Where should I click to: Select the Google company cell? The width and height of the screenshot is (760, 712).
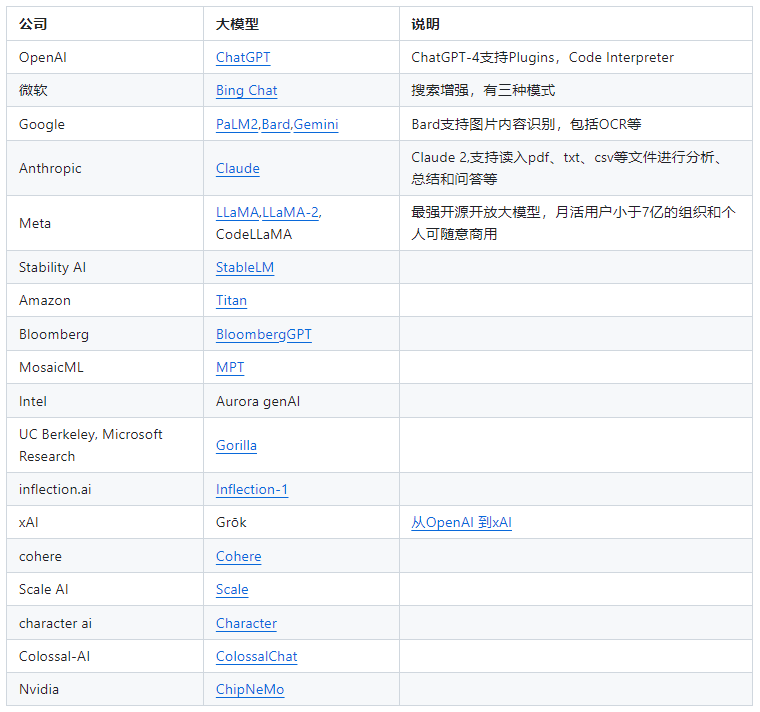tap(105, 124)
